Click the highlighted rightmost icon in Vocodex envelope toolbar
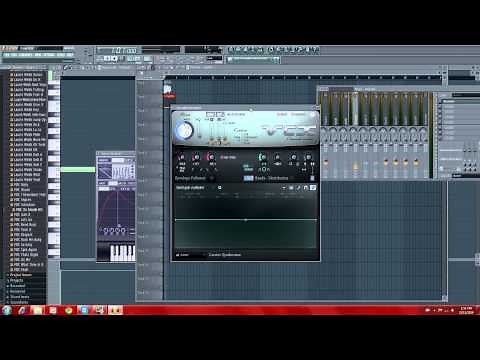 [x=313, y=188]
